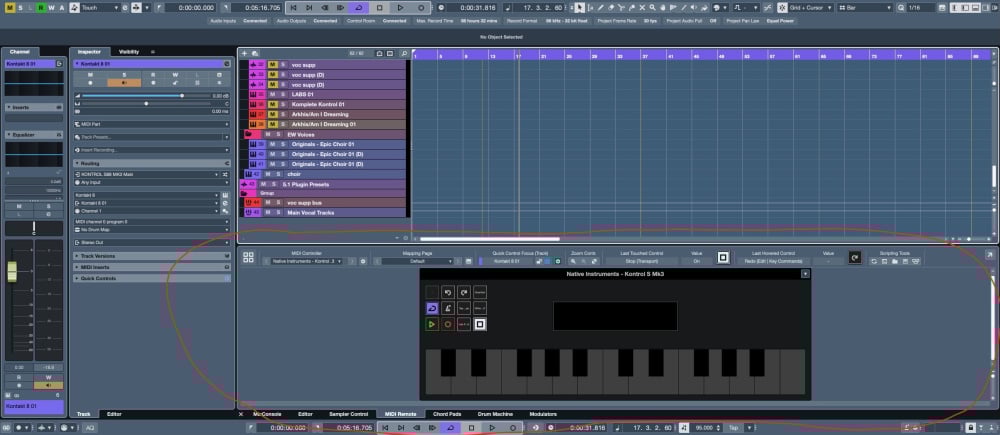1000x435 pixels.
Task: Open MIDI Remote overview grid icon
Action: click(x=248, y=257)
